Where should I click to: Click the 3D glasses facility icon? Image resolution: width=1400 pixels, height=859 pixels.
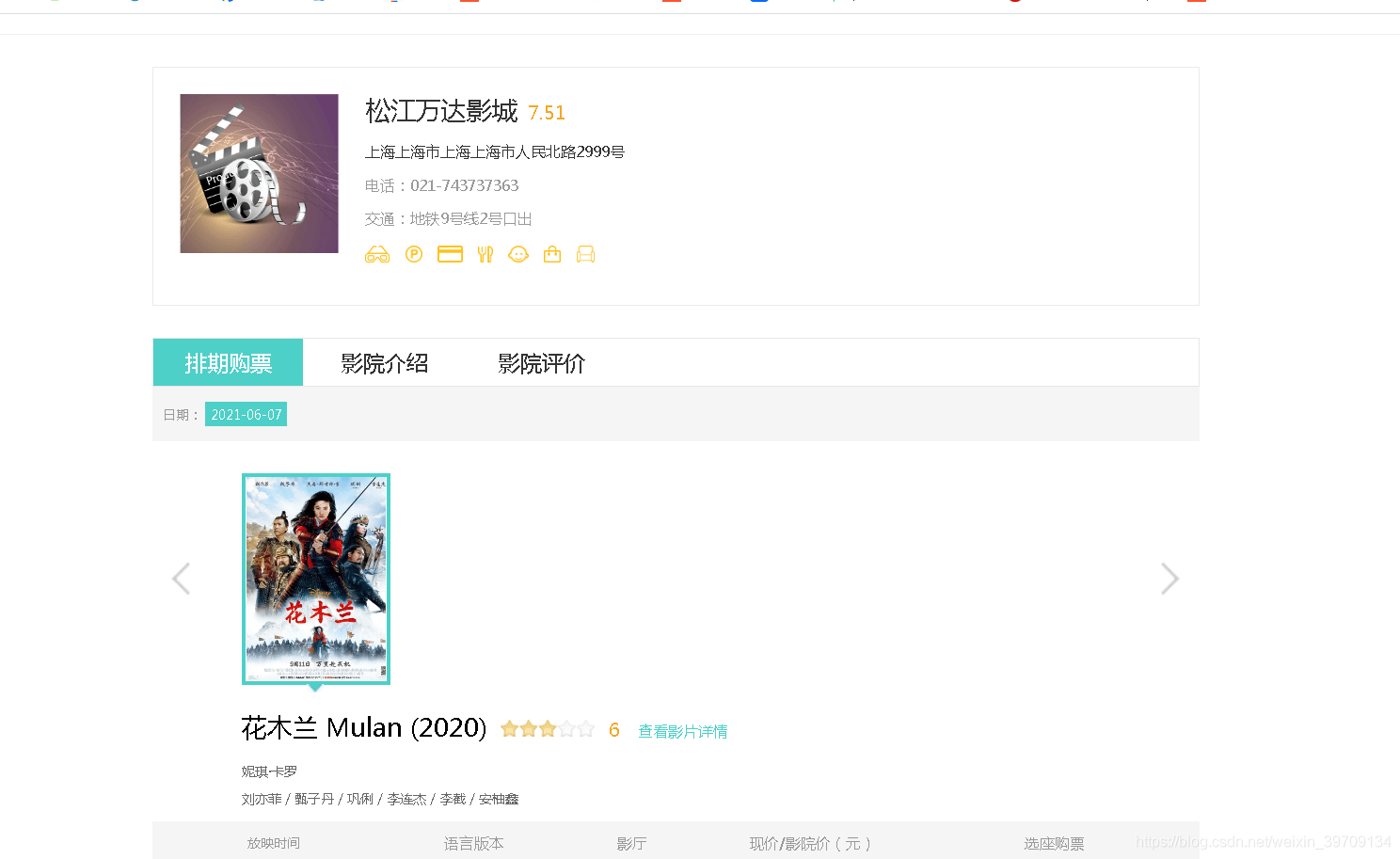click(376, 254)
